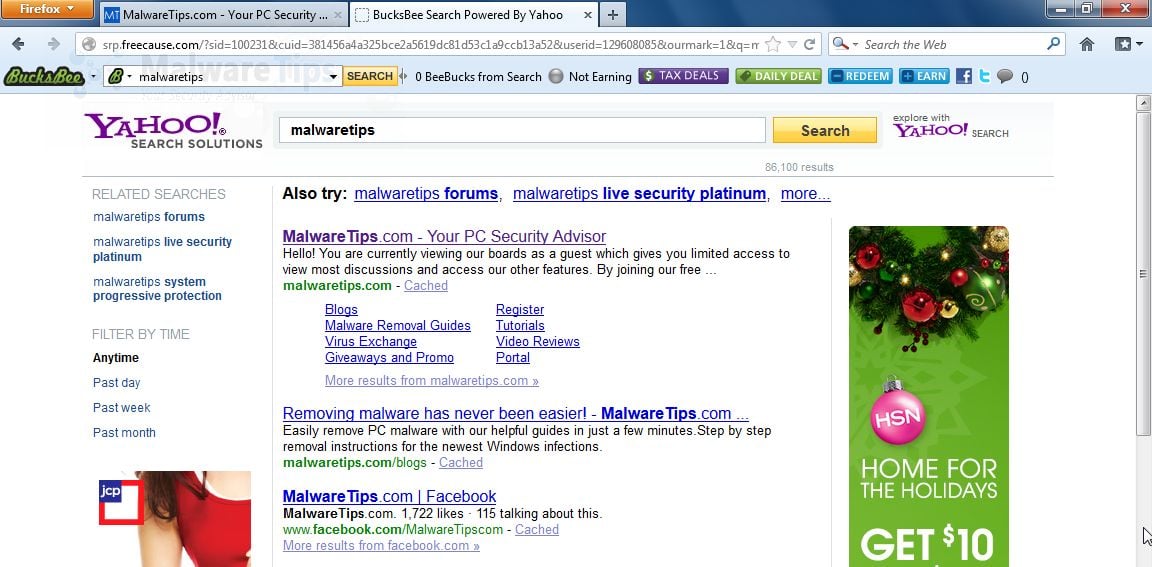Open MalwareTips.com | Facebook result
This screenshot has height=567, width=1152.
point(389,496)
